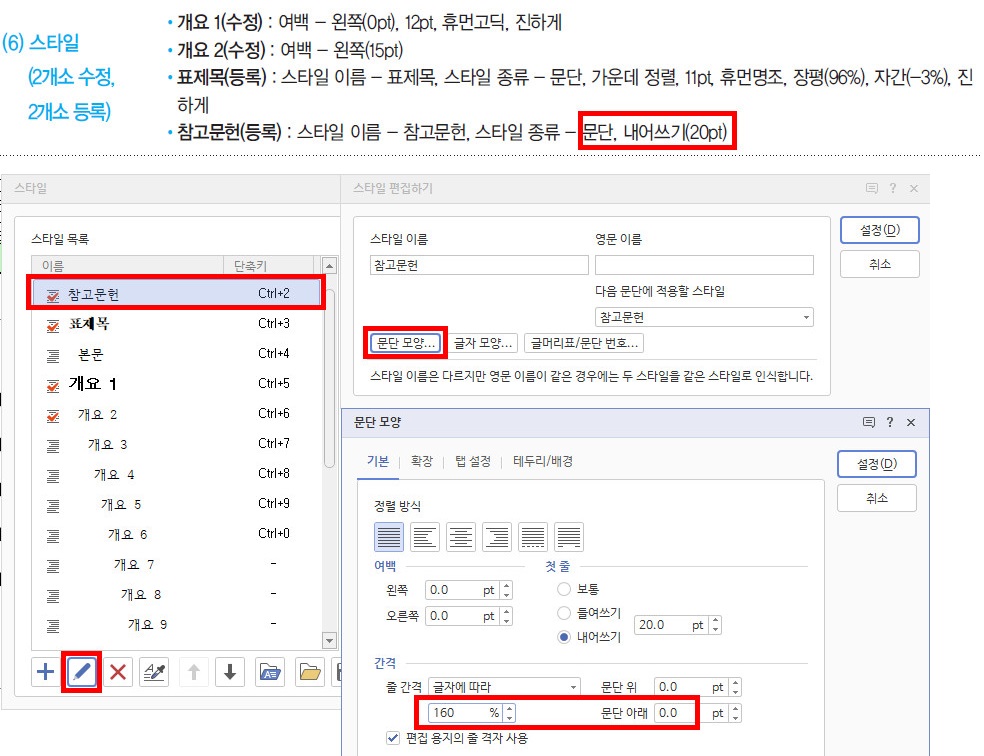
Task: Click the delete style red X icon
Action: [118, 672]
